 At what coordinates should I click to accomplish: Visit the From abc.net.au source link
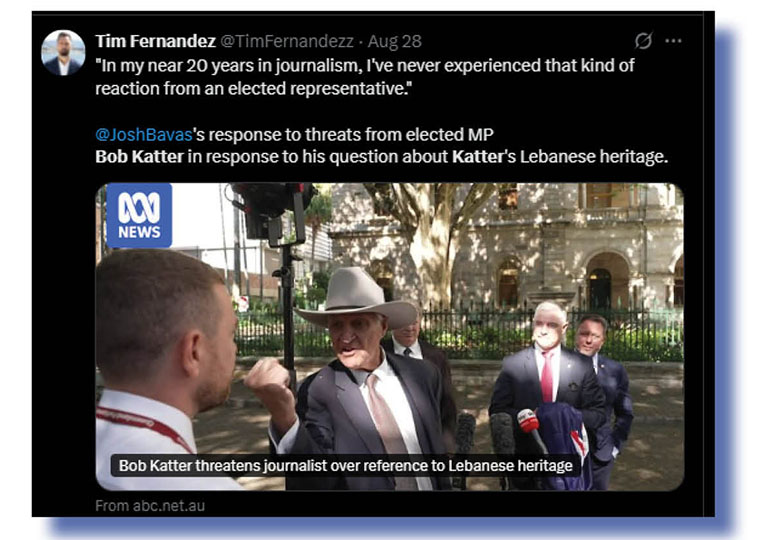coord(150,505)
